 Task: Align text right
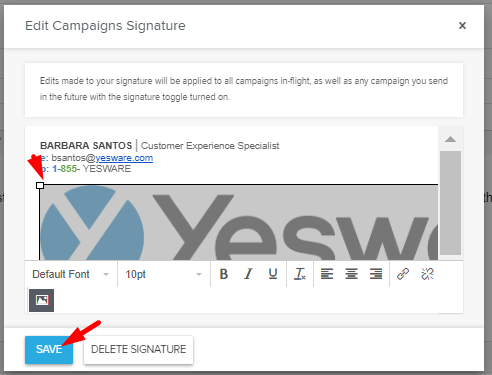(x=376, y=274)
